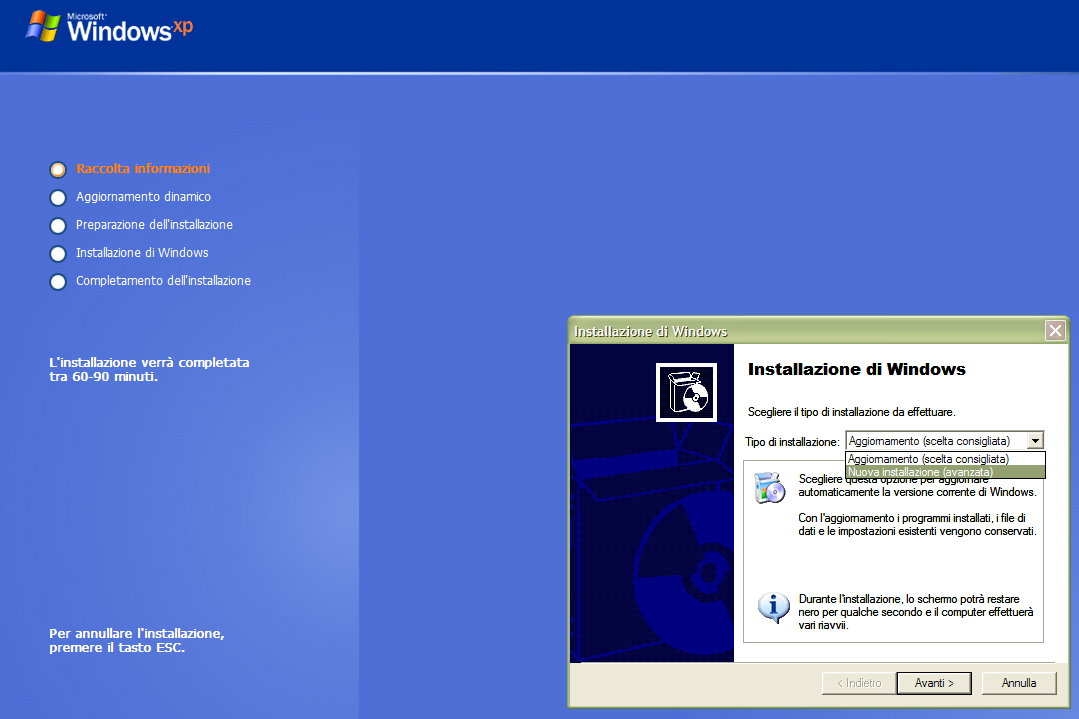Cancel setup with the Annulla button

click(1018, 683)
